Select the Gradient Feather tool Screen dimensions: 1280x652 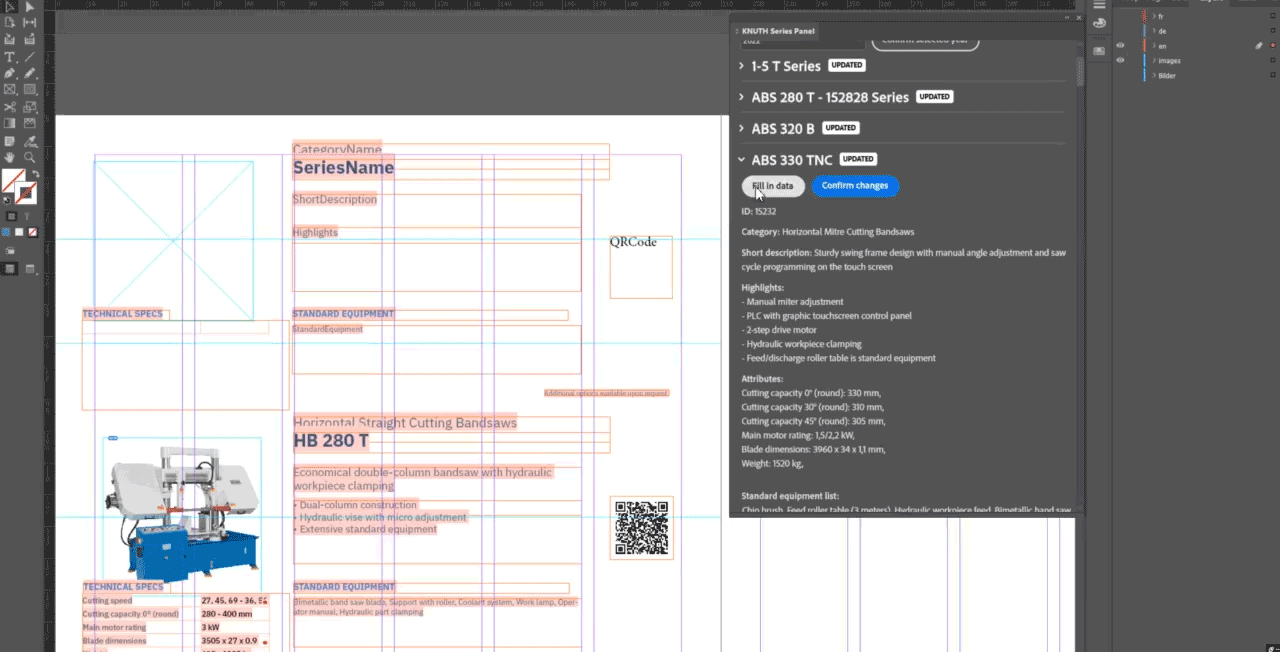pos(30,122)
